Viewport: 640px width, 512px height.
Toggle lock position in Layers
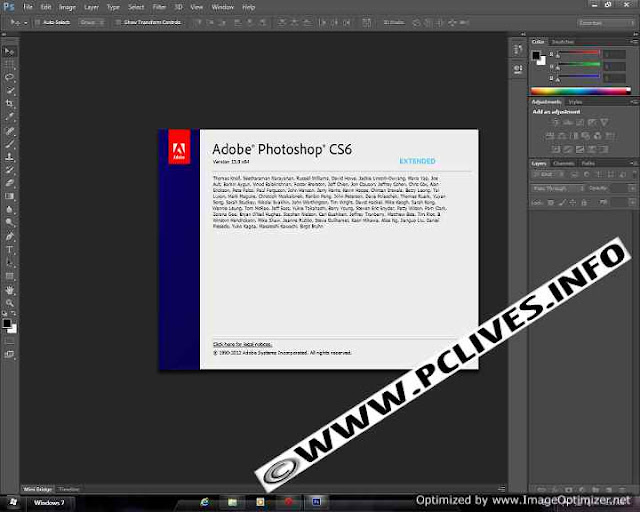point(573,203)
